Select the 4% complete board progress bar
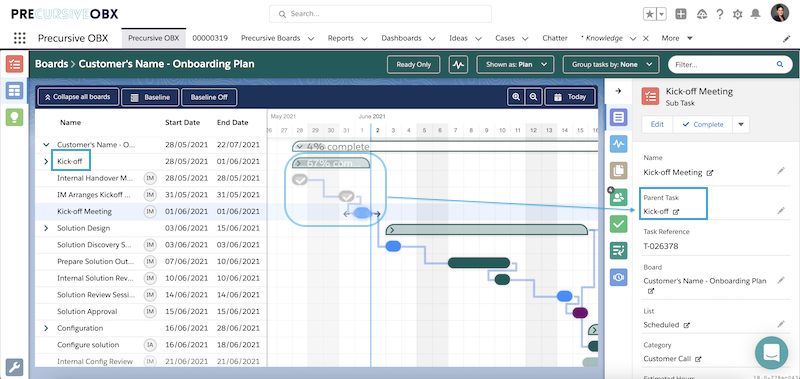The height and width of the screenshot is (379, 800). point(445,147)
